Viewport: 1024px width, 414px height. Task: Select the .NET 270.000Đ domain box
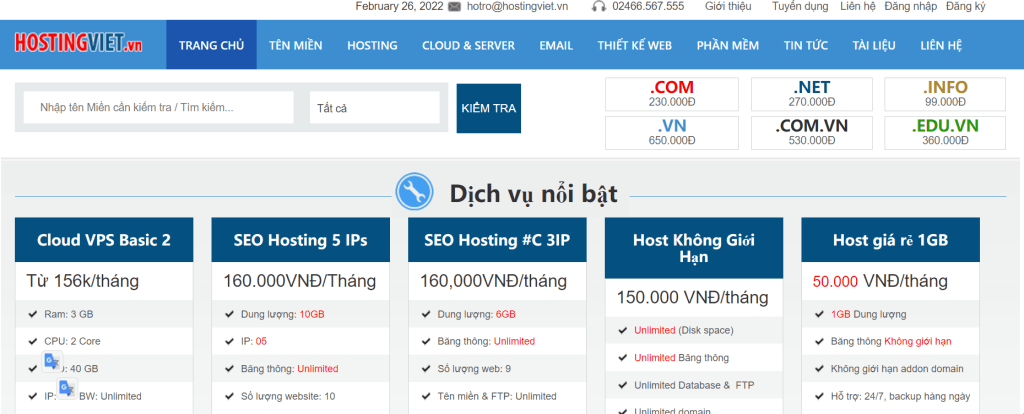[812, 94]
